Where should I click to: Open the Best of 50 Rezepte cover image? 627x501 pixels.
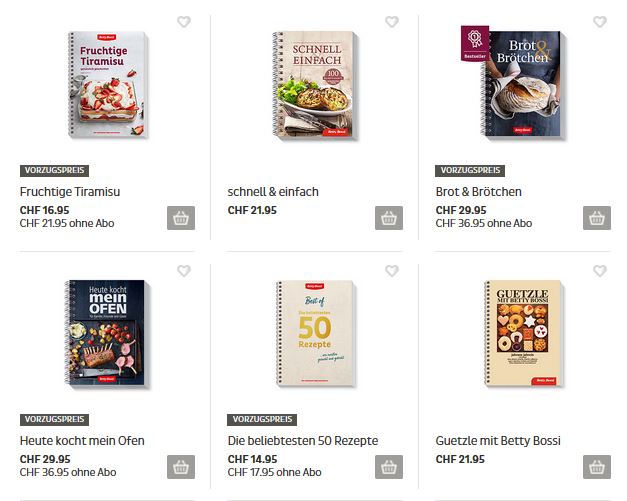tap(316, 333)
